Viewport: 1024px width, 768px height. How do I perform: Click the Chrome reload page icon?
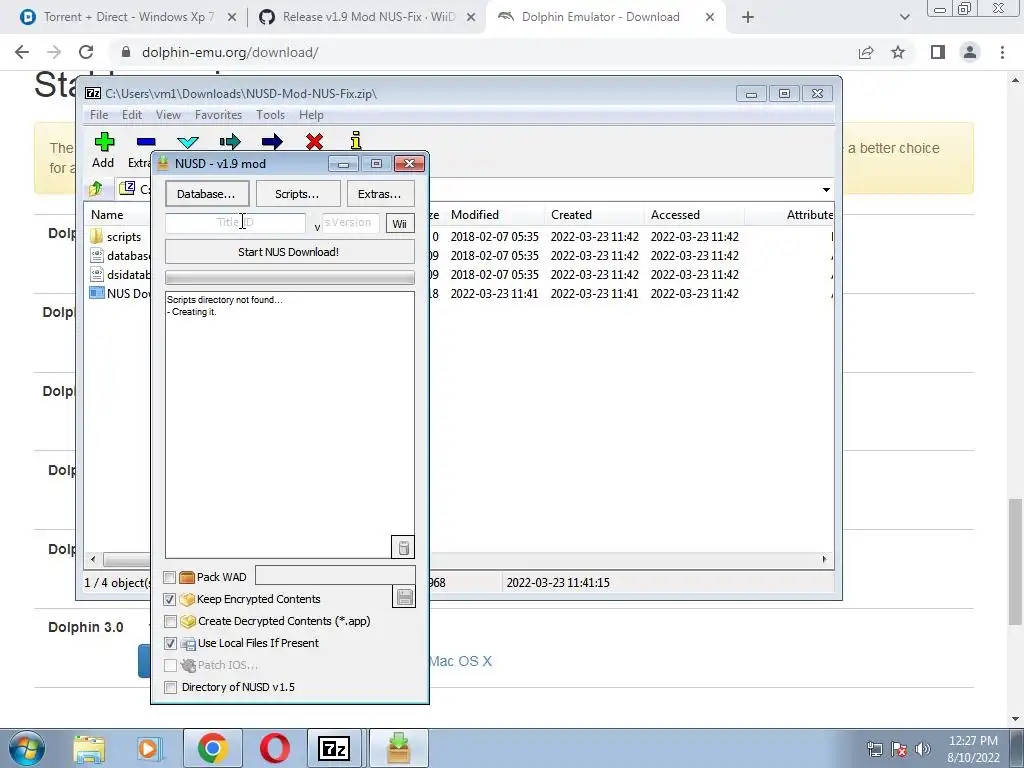pyautogui.click(x=86, y=52)
